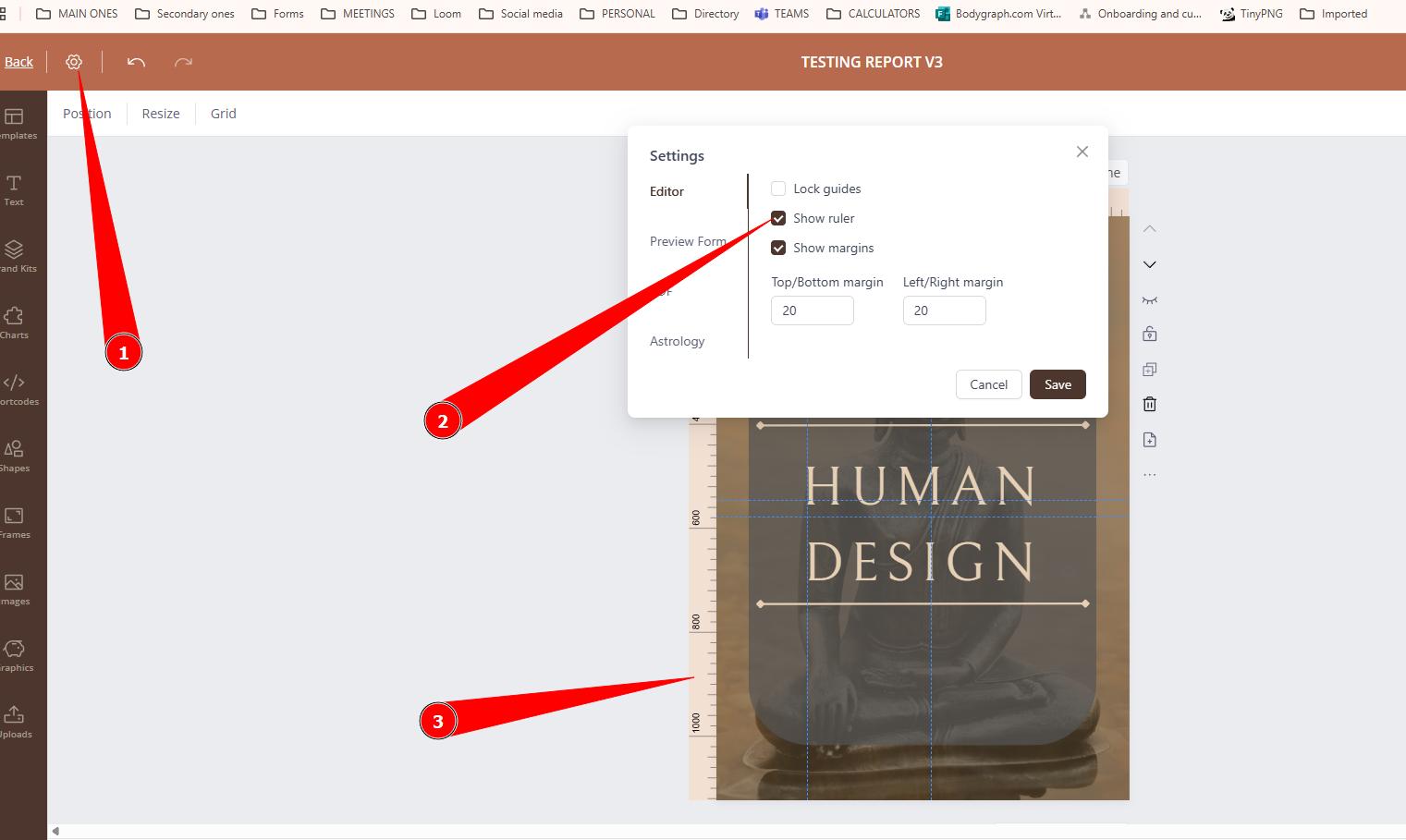Toggle page visibility eye icon
This screenshot has width=1406, height=840.
tap(1149, 299)
